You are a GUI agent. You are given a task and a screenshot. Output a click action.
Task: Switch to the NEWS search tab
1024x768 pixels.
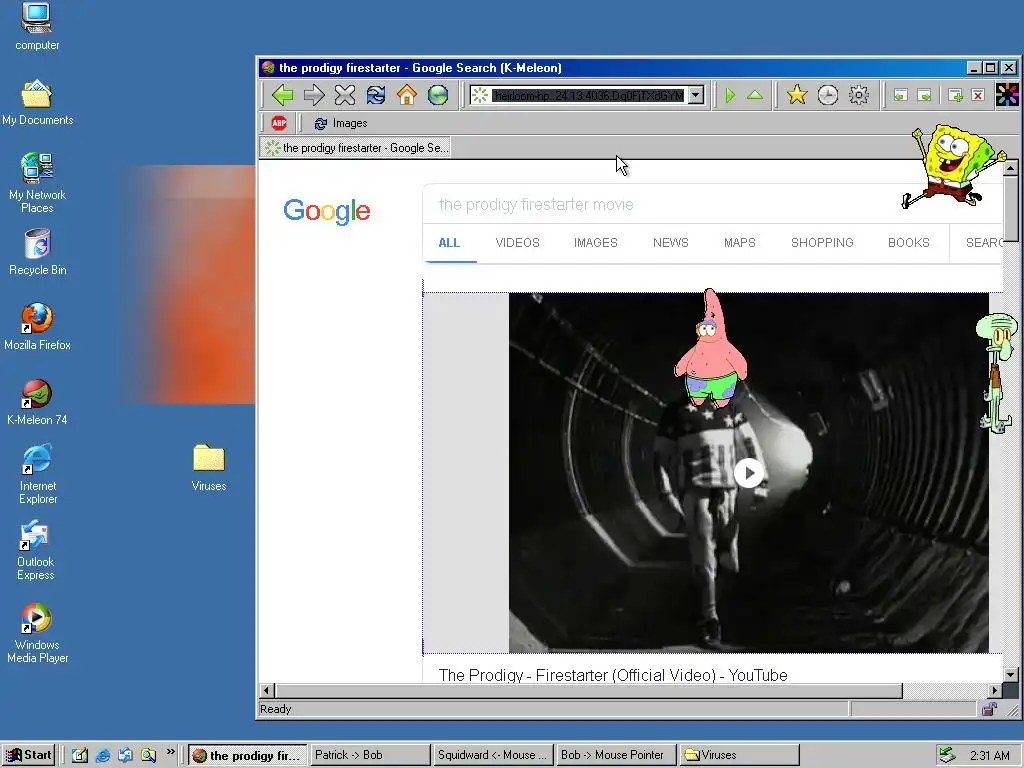[x=671, y=242]
